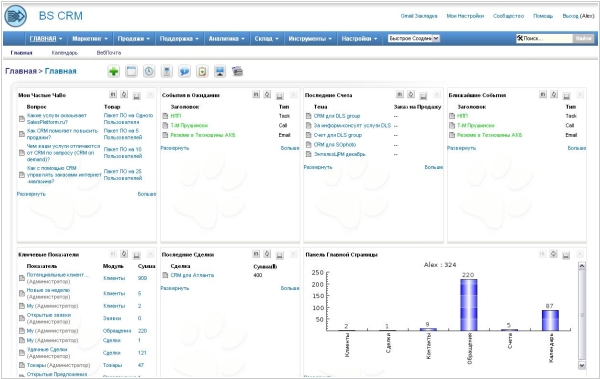The height and width of the screenshot is (379, 600).
Task: Click the chart panel scrollbar down arrow
Action: point(582,365)
